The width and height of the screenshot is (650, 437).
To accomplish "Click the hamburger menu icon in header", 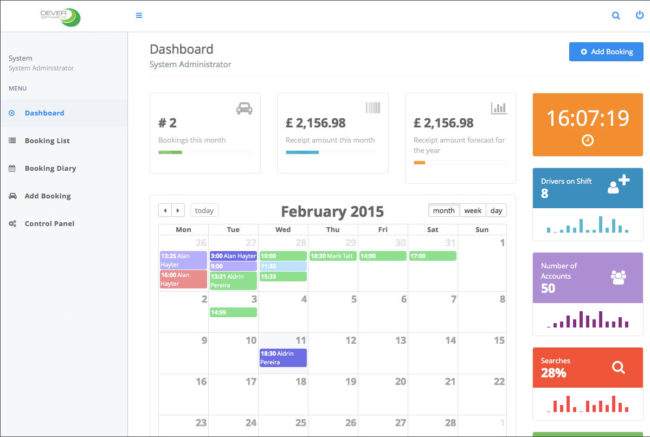I will click(x=139, y=16).
